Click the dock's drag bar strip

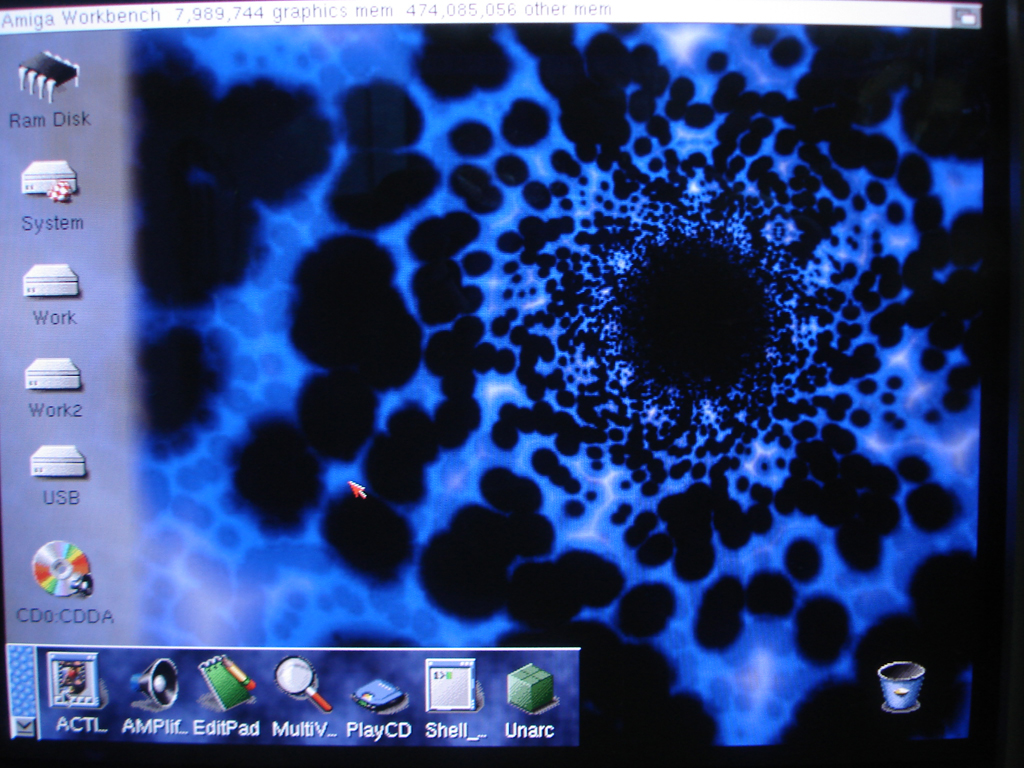pyautogui.click(x=23, y=681)
